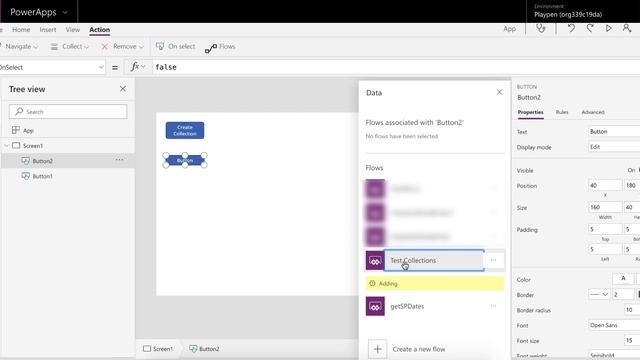Click the On select ribbon button
The height and width of the screenshot is (360, 640).
(176, 47)
